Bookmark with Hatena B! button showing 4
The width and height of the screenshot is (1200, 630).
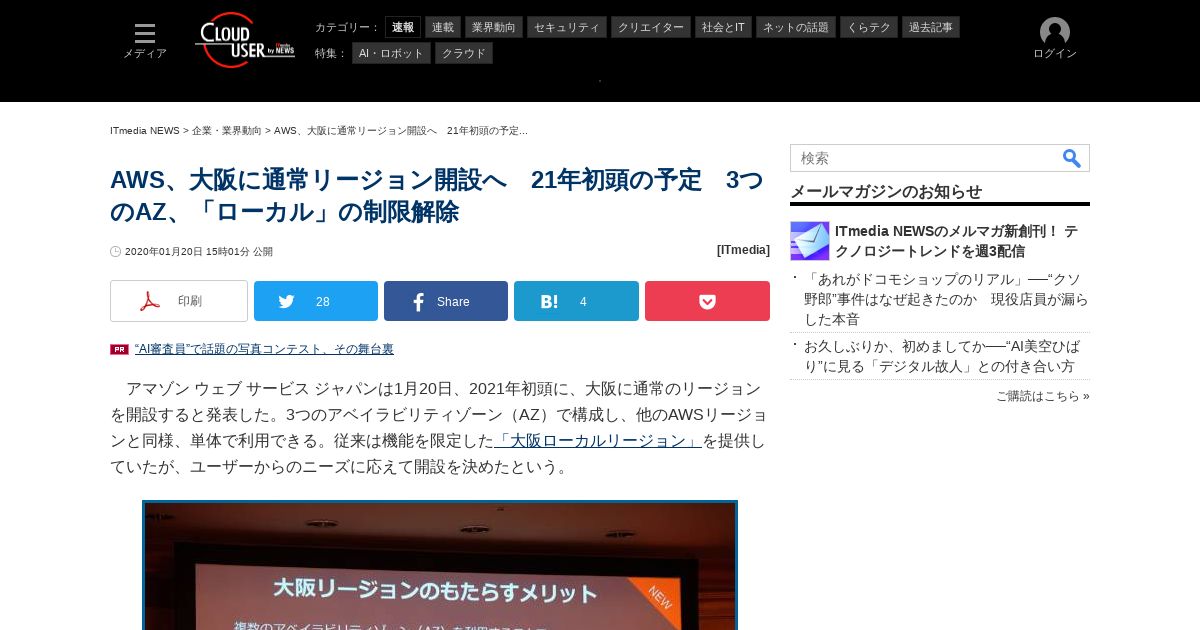pyautogui.click(x=576, y=301)
